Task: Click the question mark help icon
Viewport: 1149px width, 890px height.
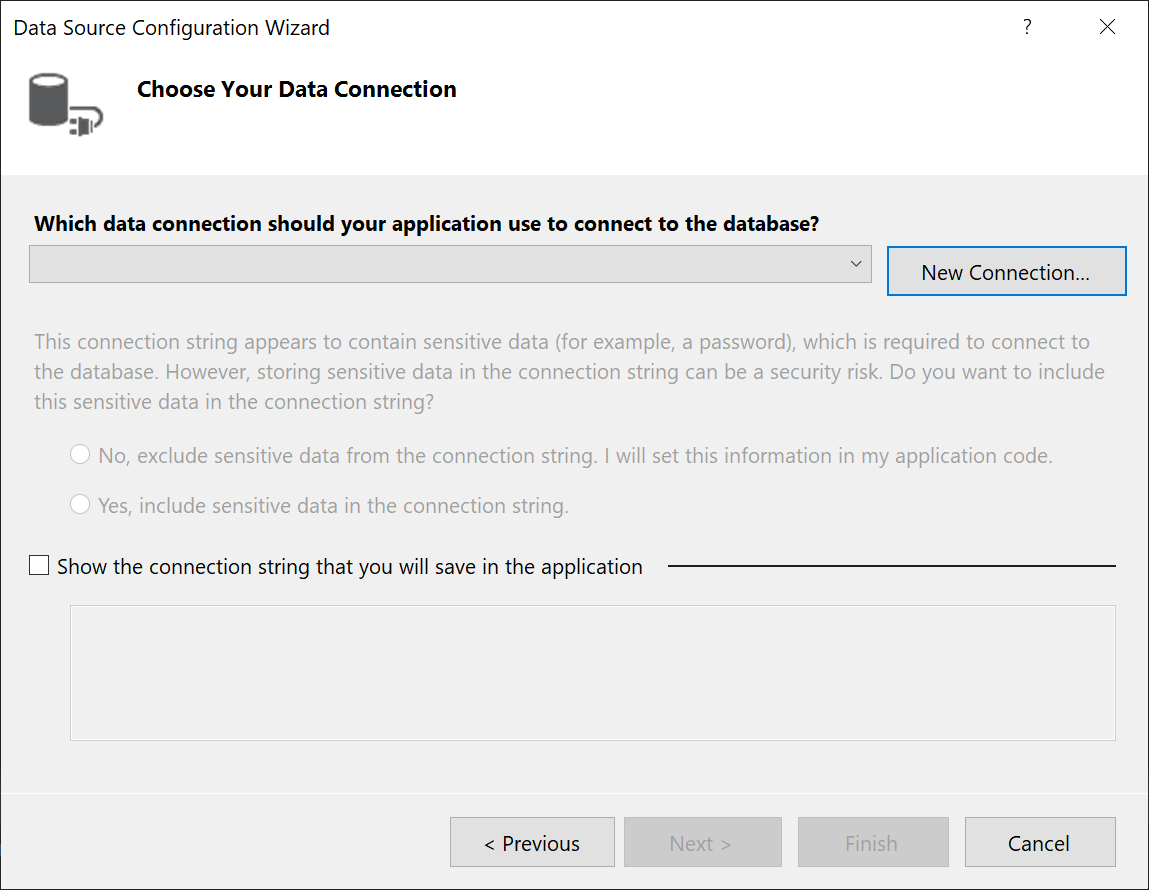Action: pyautogui.click(x=1027, y=28)
